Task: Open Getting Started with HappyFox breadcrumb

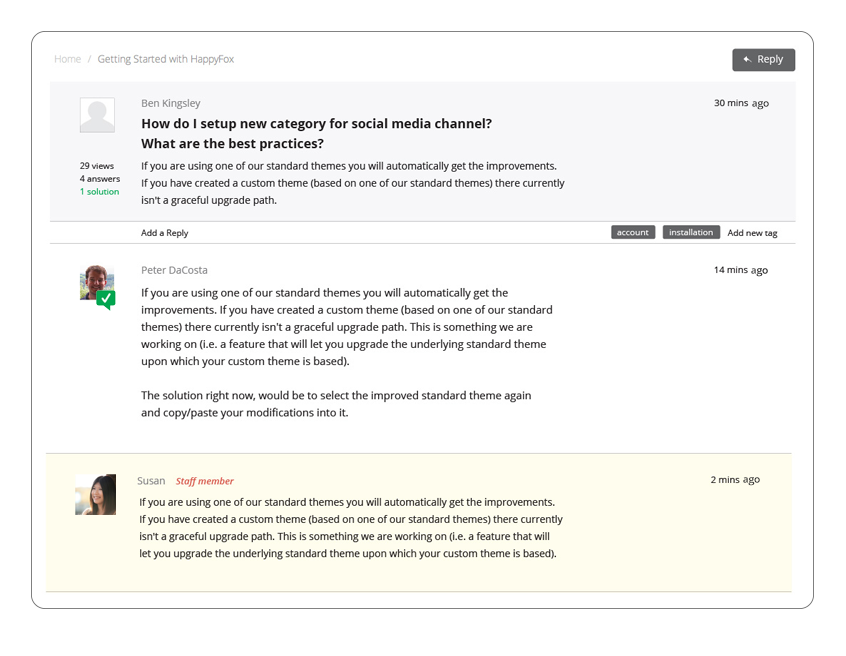Action: [x=166, y=59]
